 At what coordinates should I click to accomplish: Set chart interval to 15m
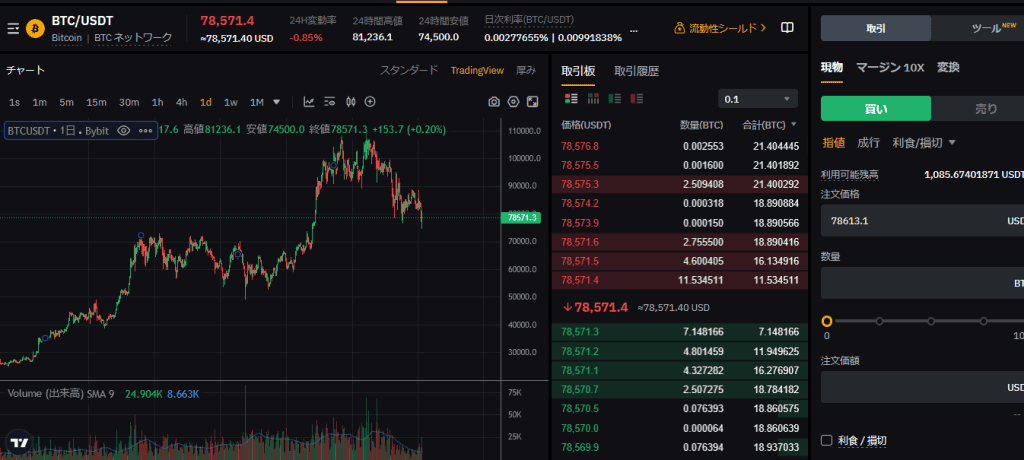pyautogui.click(x=96, y=103)
